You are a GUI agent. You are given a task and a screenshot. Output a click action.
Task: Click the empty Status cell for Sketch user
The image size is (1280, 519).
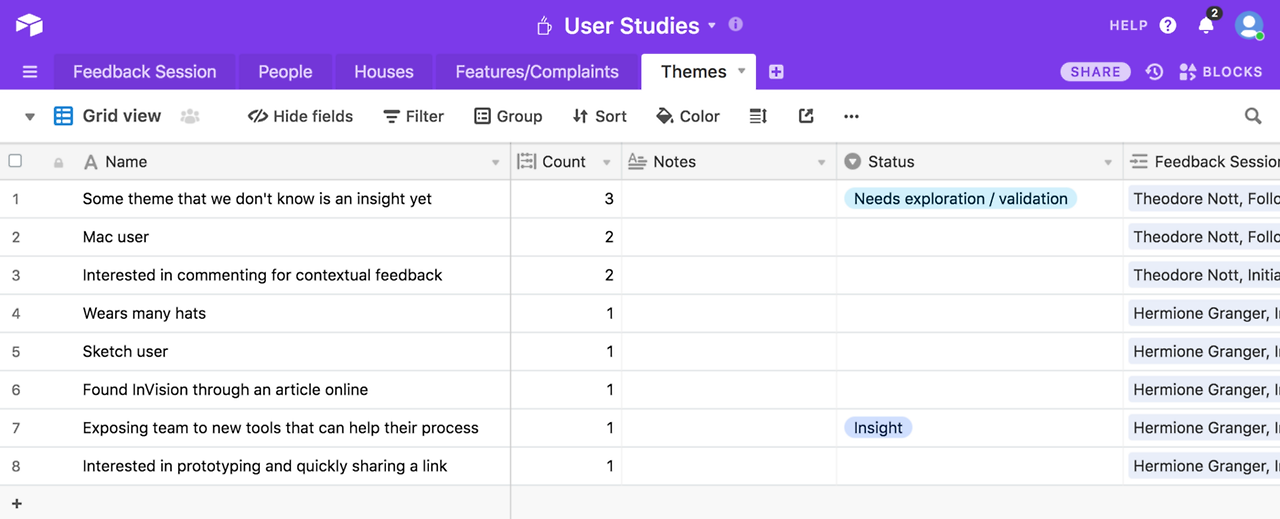(980, 351)
